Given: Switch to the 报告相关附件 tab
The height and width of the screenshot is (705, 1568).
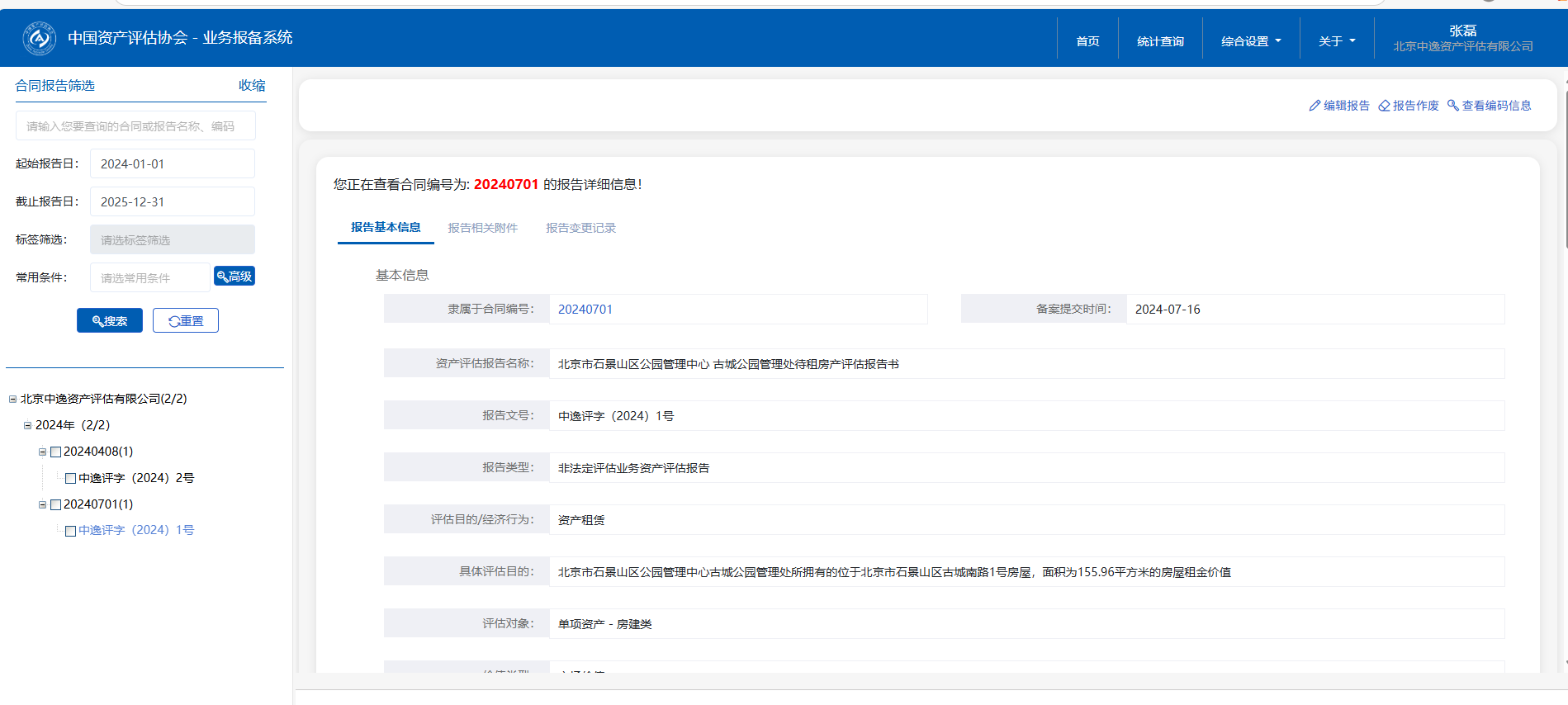Looking at the screenshot, I should 482,228.
